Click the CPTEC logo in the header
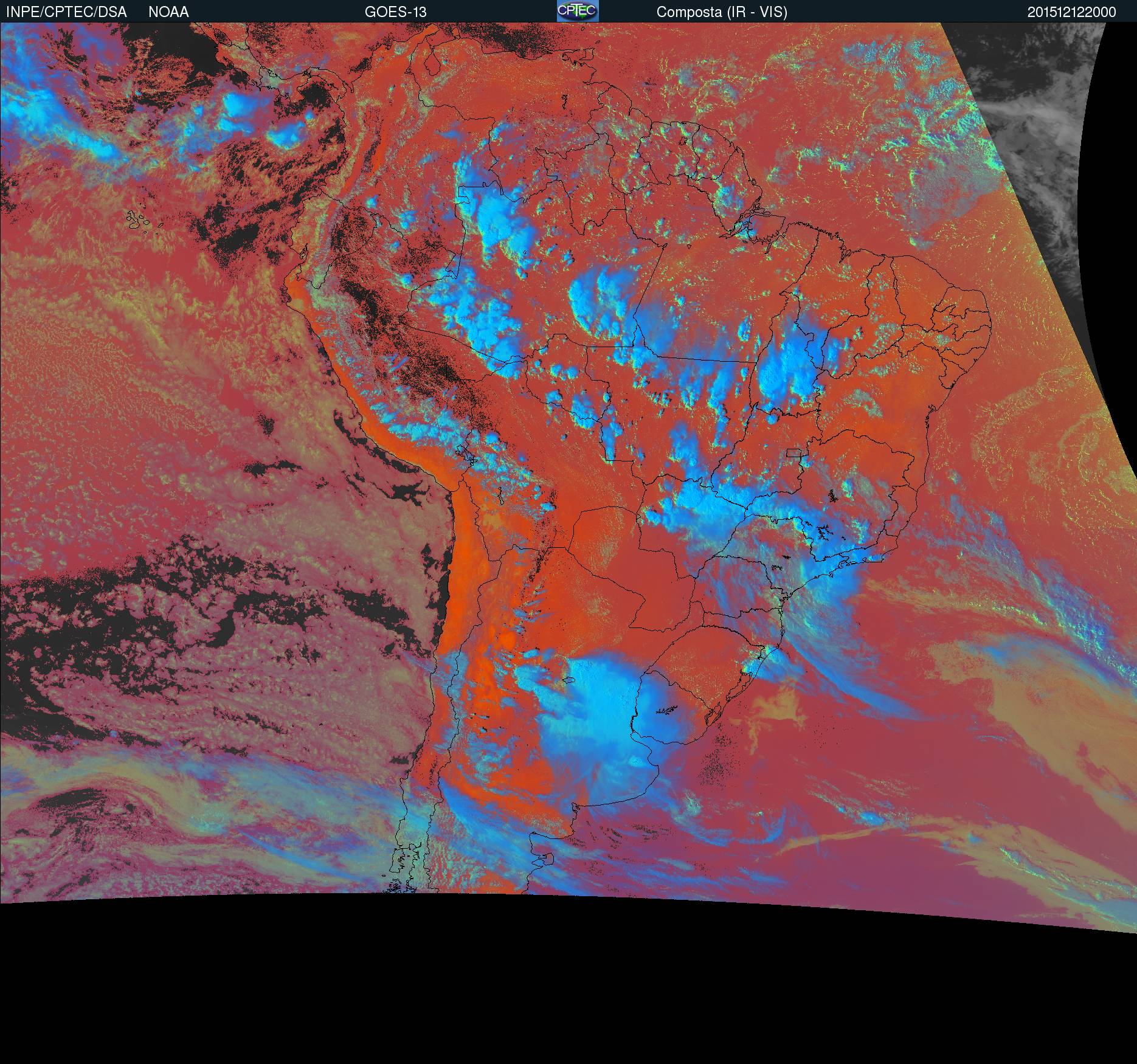This screenshot has height=1064, width=1137. point(578,11)
